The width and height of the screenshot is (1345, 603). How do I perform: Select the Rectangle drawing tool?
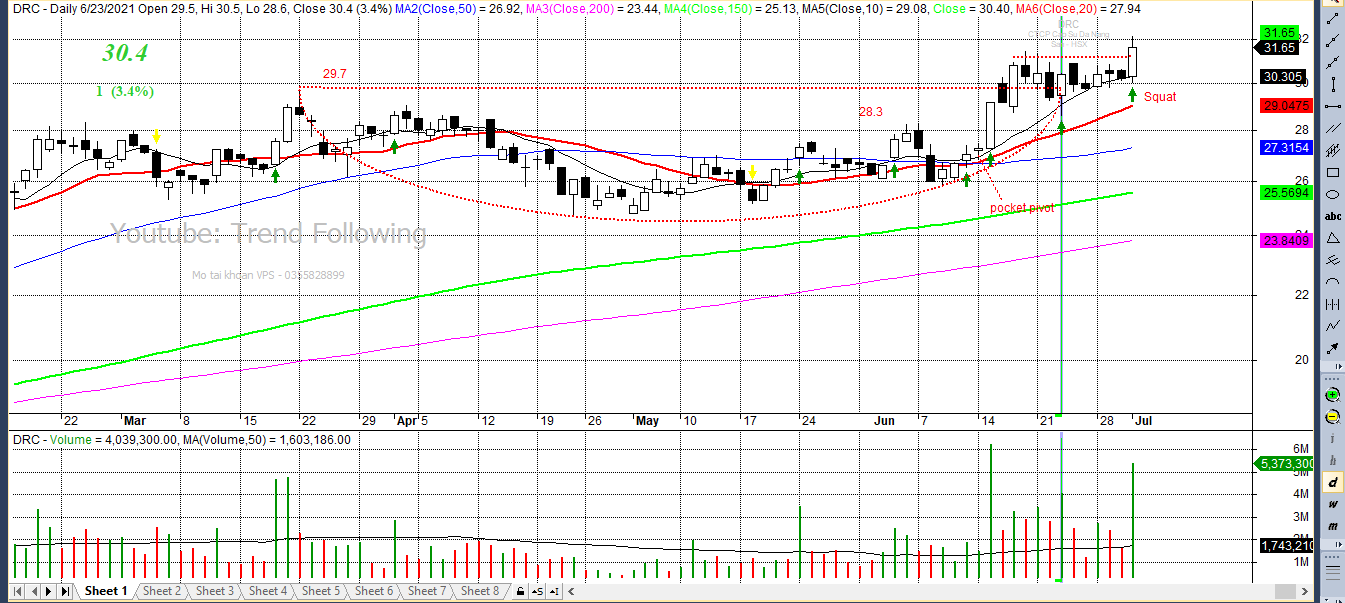1332,172
